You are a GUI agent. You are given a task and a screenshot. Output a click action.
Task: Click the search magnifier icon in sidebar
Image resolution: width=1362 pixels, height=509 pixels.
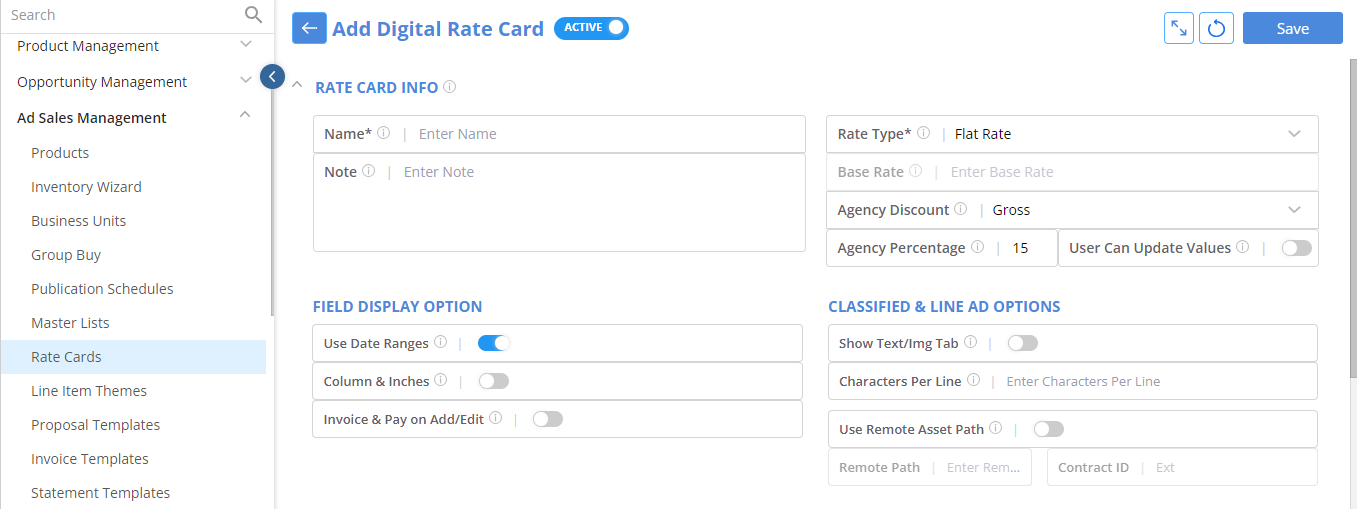[x=253, y=15]
